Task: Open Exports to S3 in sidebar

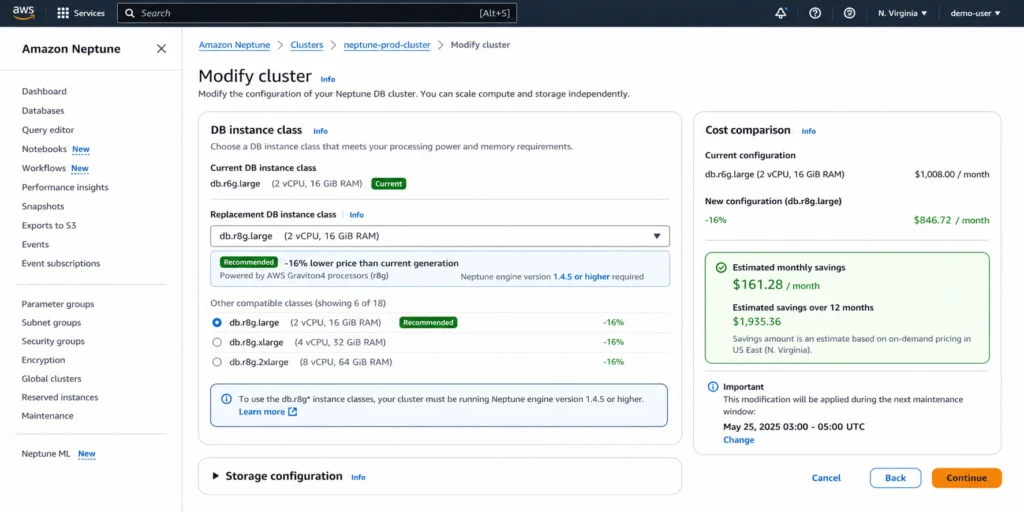Action: coord(49,225)
